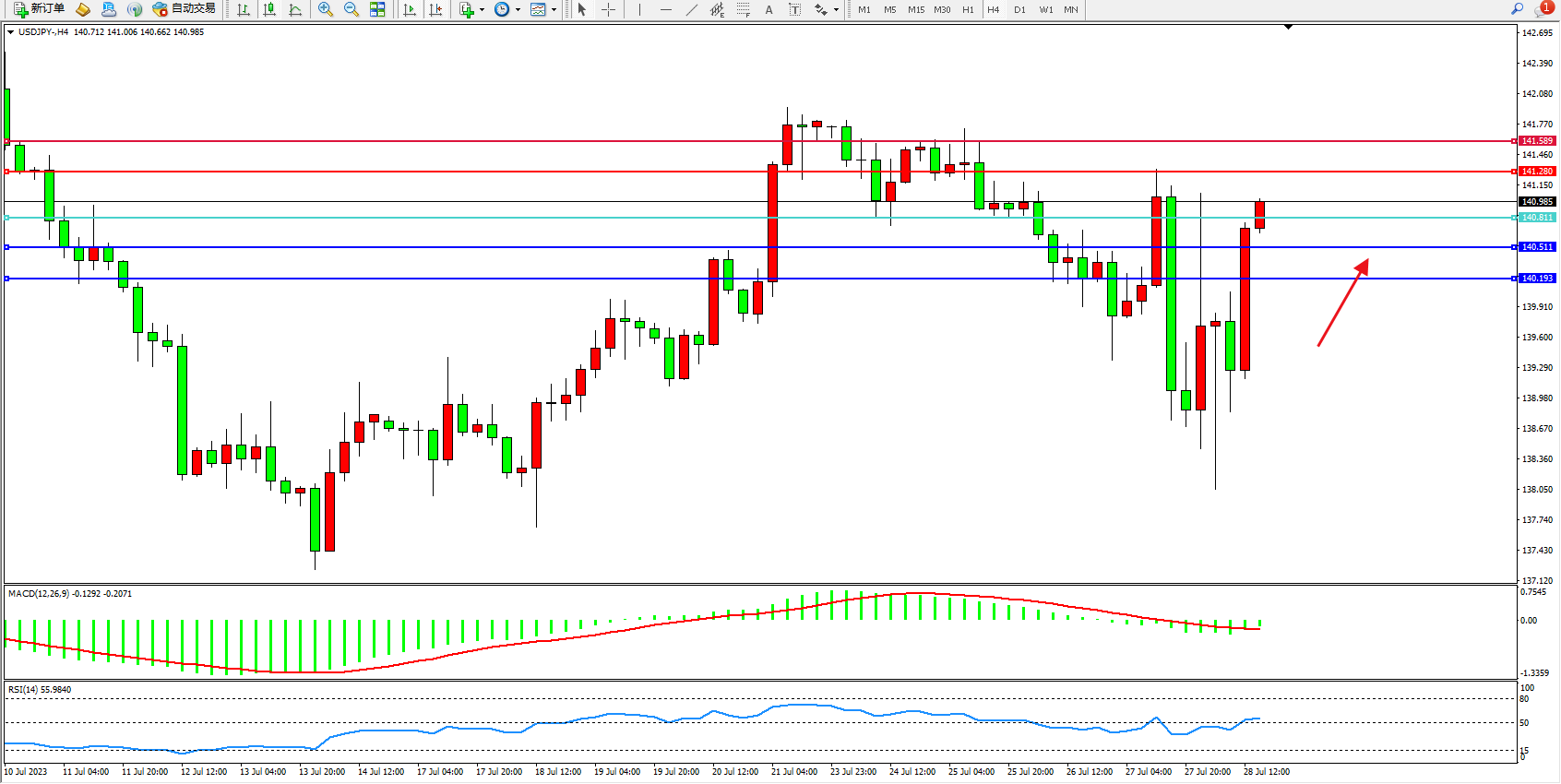Tile chart windows with the grid icon
1561x784 pixels.
[x=377, y=9]
